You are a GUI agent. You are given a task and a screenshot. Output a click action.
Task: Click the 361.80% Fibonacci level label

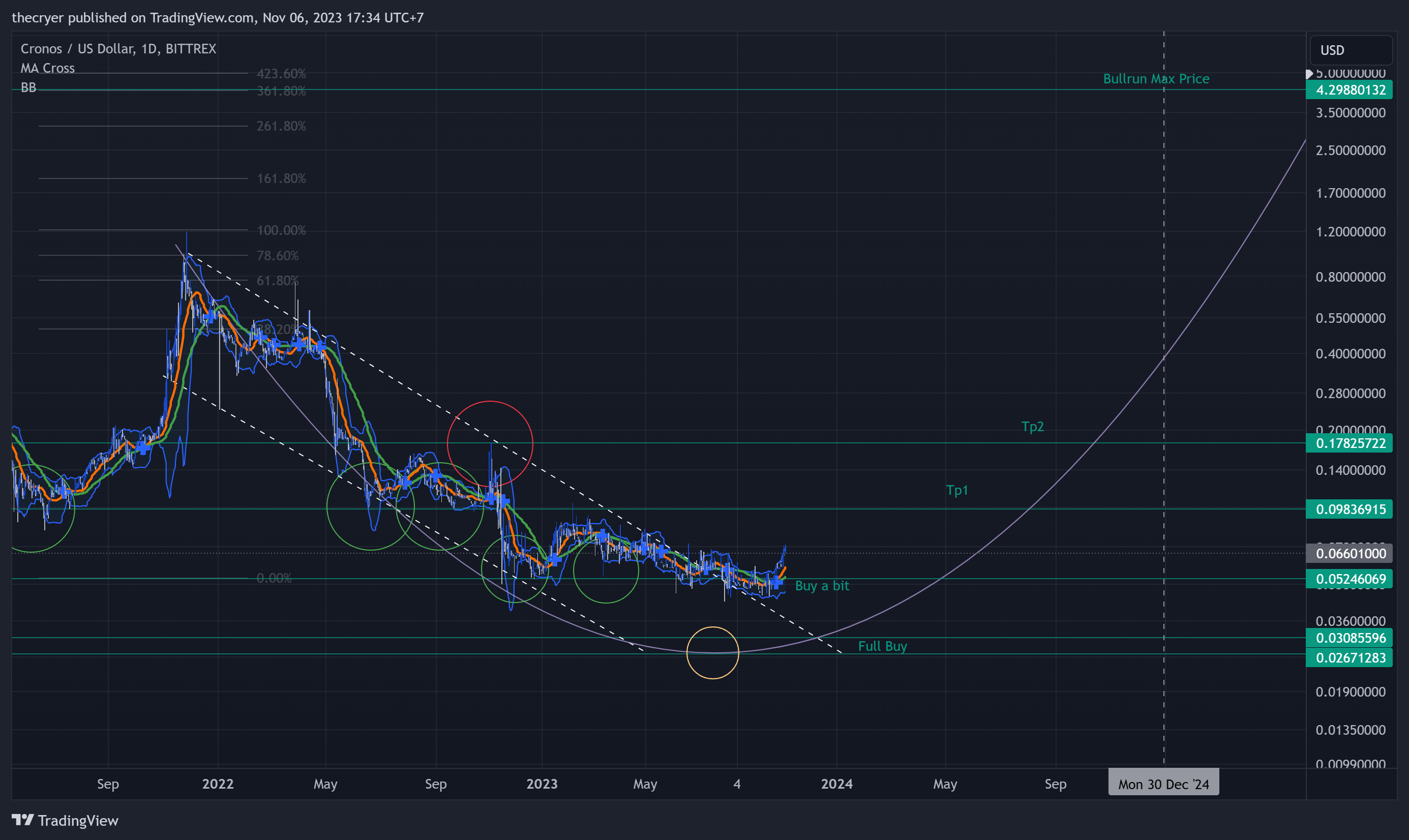click(x=281, y=91)
